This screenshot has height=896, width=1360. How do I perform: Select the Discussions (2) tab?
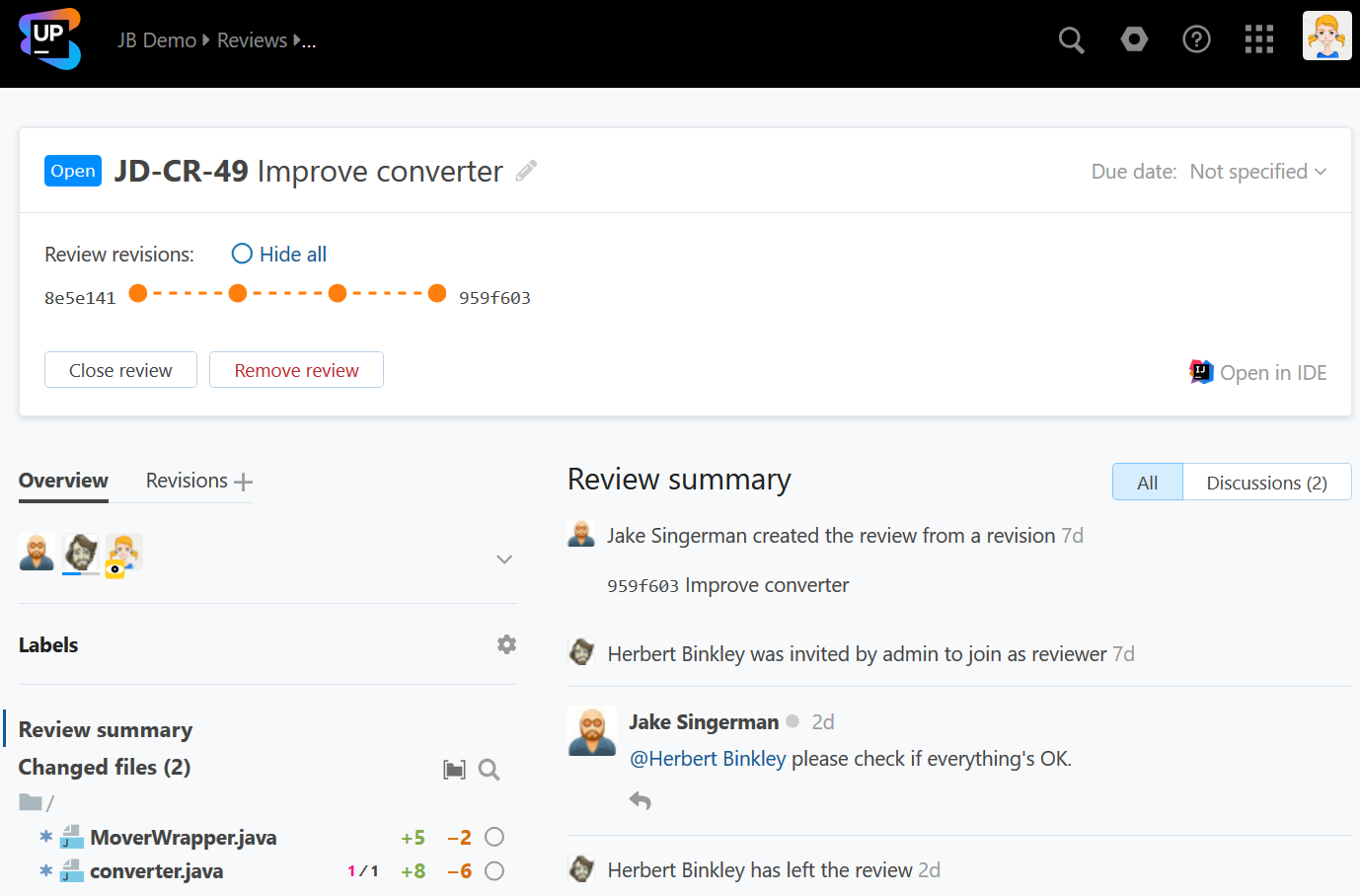[1266, 483]
